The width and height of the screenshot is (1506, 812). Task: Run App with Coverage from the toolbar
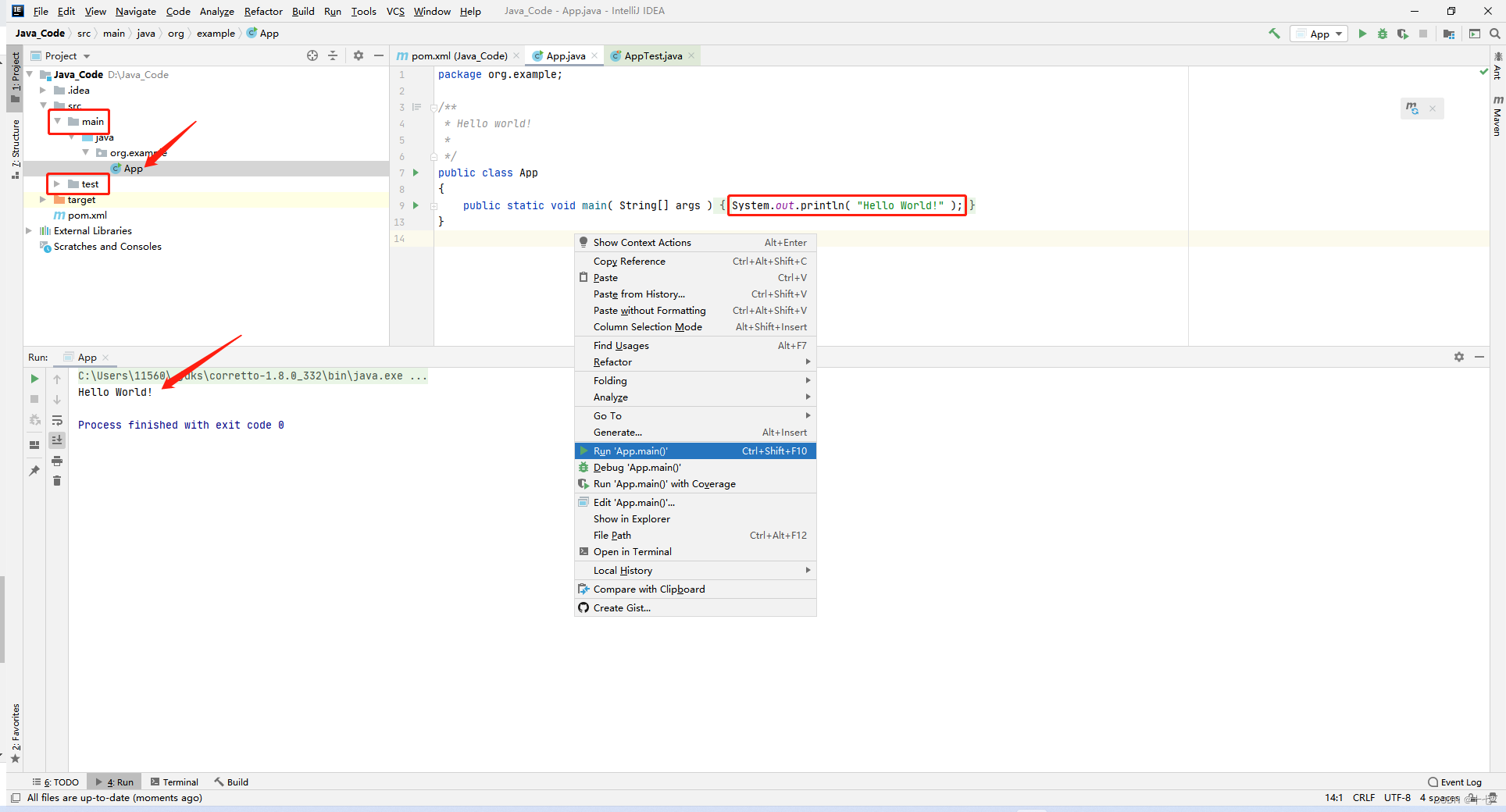(x=1403, y=34)
